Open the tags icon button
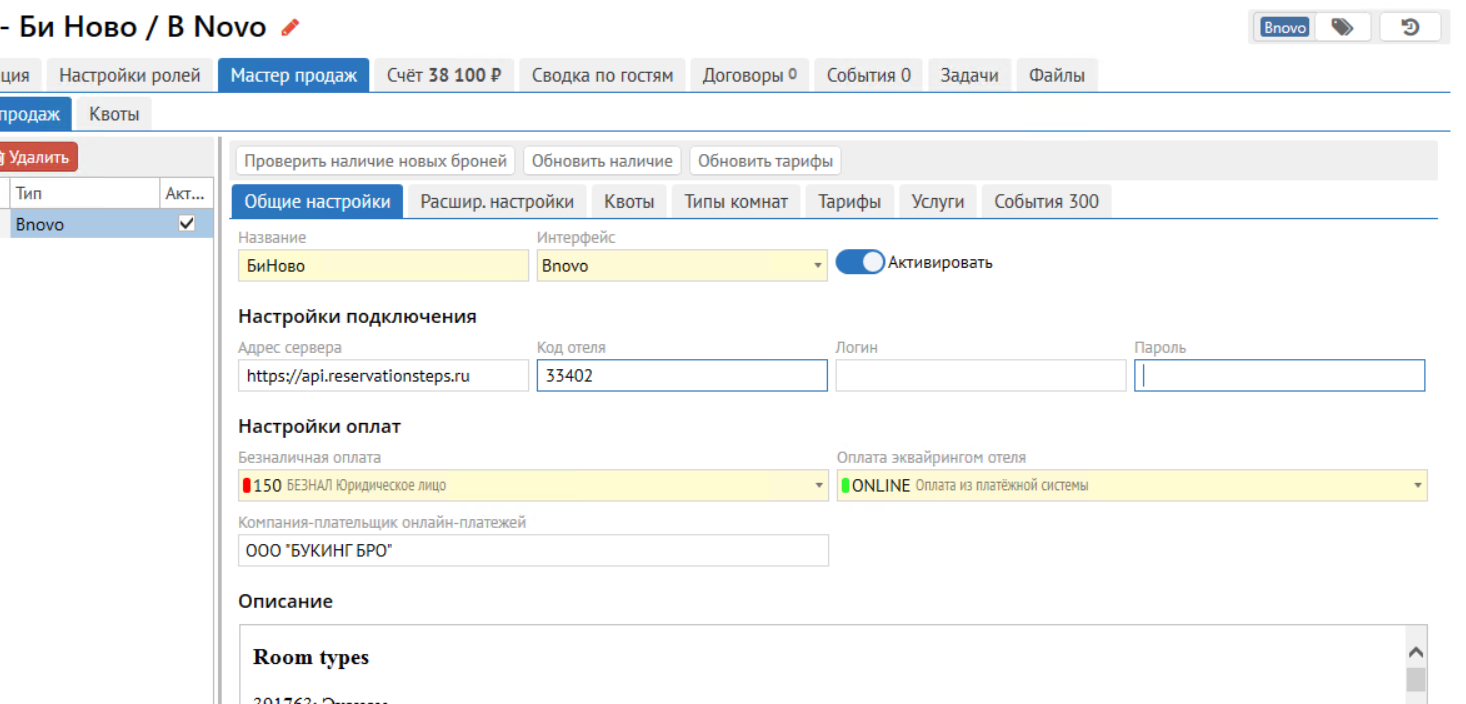This screenshot has height=704, width=1466. (1342, 27)
